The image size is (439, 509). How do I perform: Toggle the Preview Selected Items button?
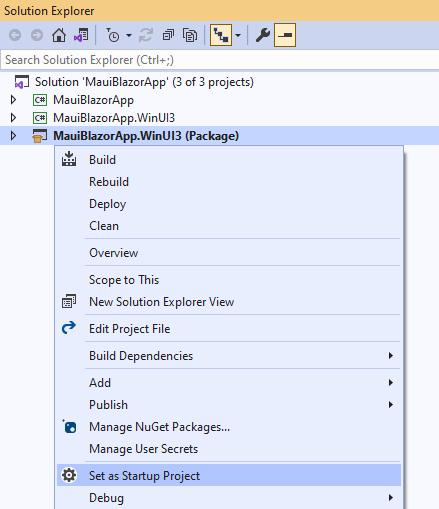285,35
